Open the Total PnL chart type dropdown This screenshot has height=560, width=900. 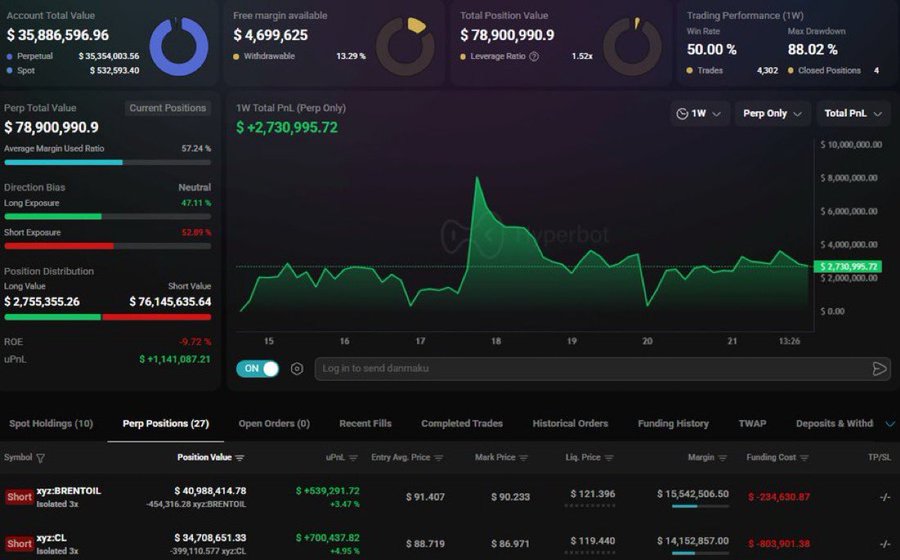[x=852, y=114]
